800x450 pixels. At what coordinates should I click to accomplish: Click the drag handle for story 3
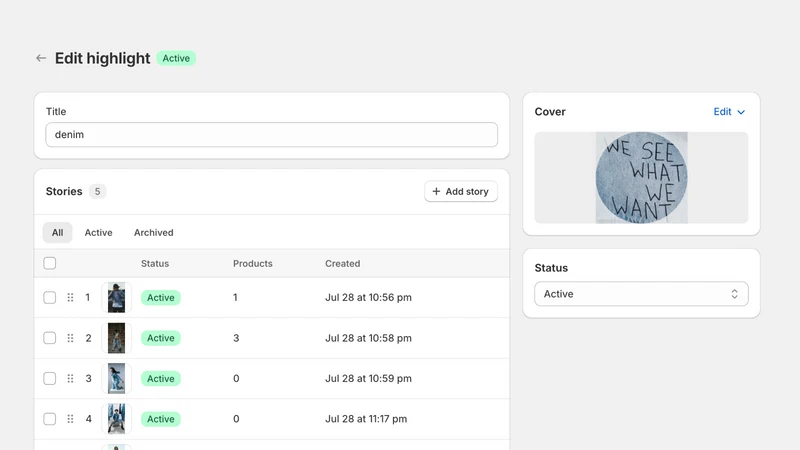click(x=70, y=379)
